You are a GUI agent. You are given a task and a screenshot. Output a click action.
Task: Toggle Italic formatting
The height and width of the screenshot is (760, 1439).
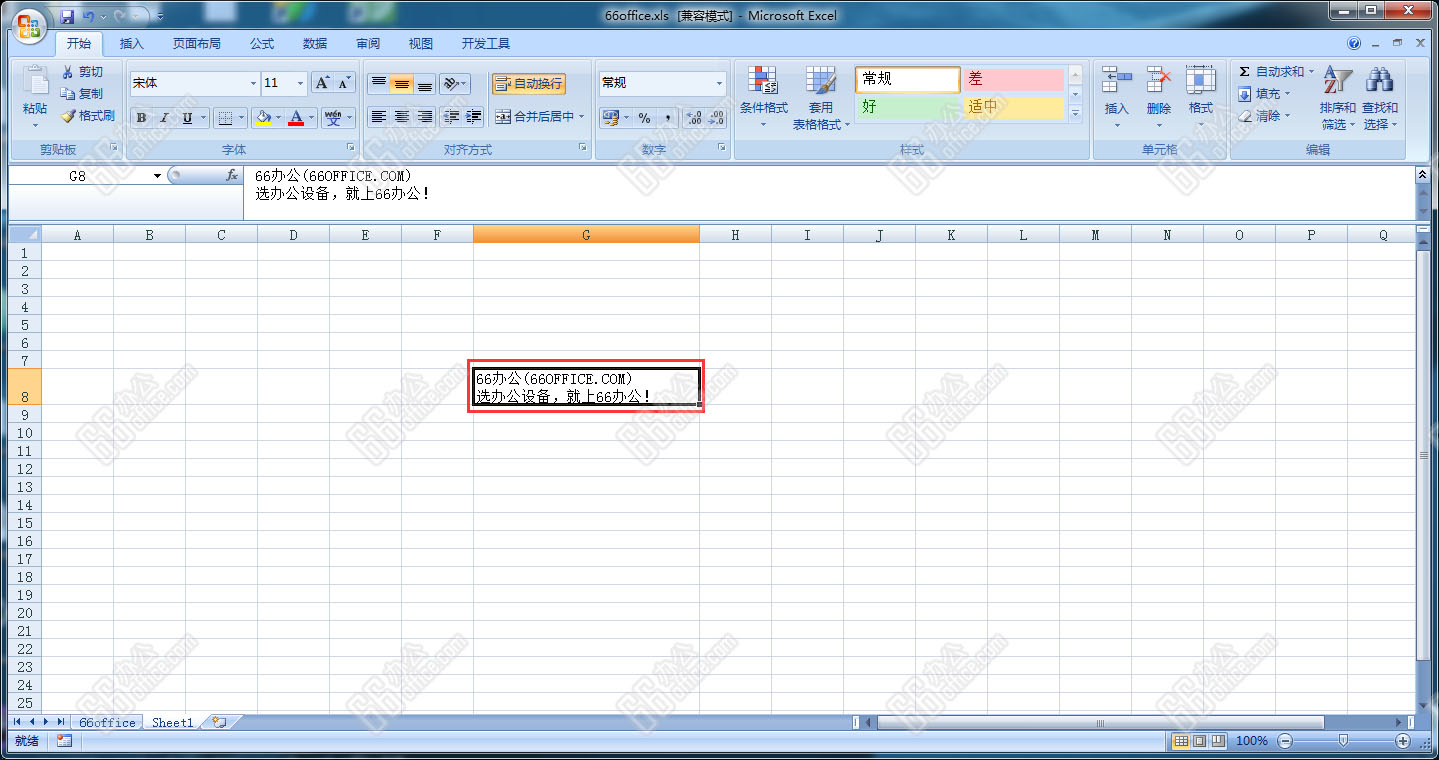[164, 118]
